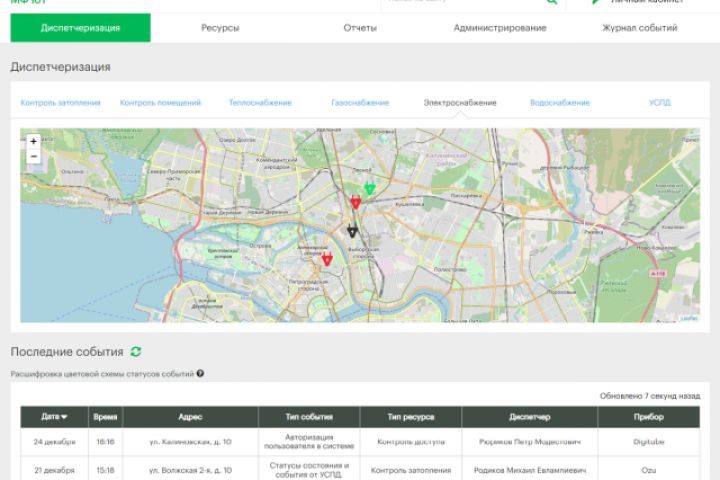The height and width of the screenshot is (480, 720).
Task: Open the Журнал событий main tab
Action: (640, 28)
